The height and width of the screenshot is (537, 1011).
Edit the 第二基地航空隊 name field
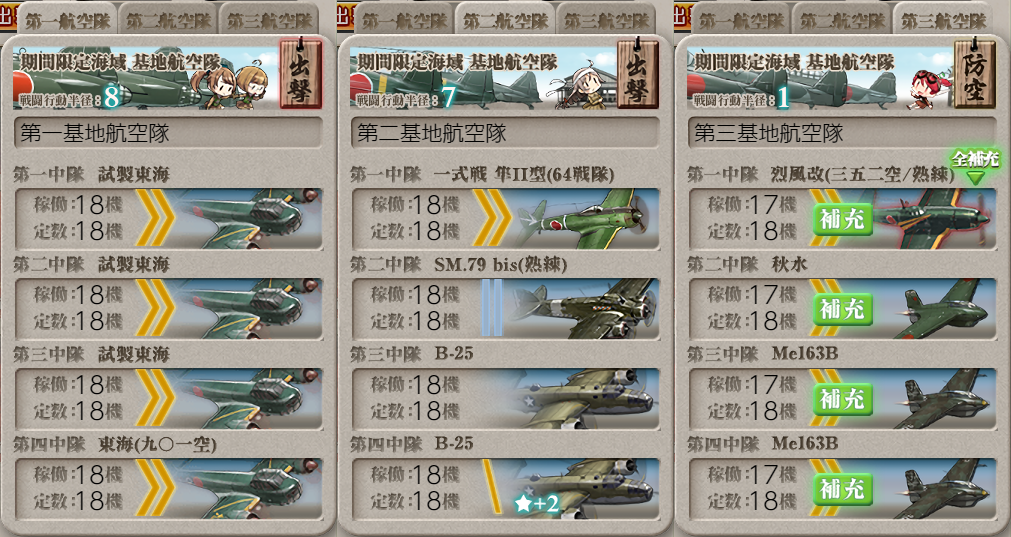point(506,133)
